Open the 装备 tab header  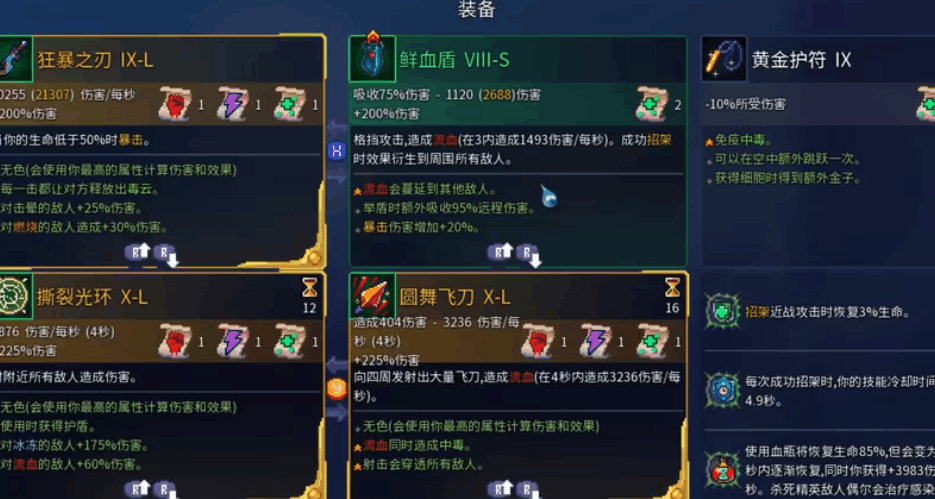coord(476,10)
